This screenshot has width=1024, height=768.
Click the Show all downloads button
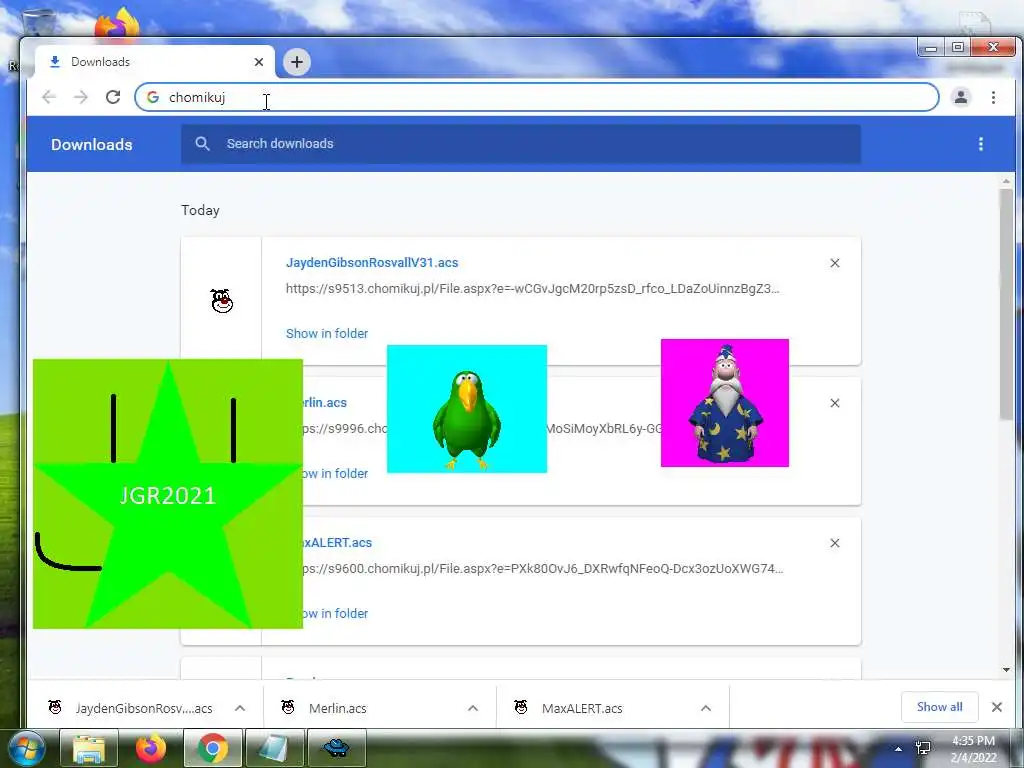coord(940,707)
